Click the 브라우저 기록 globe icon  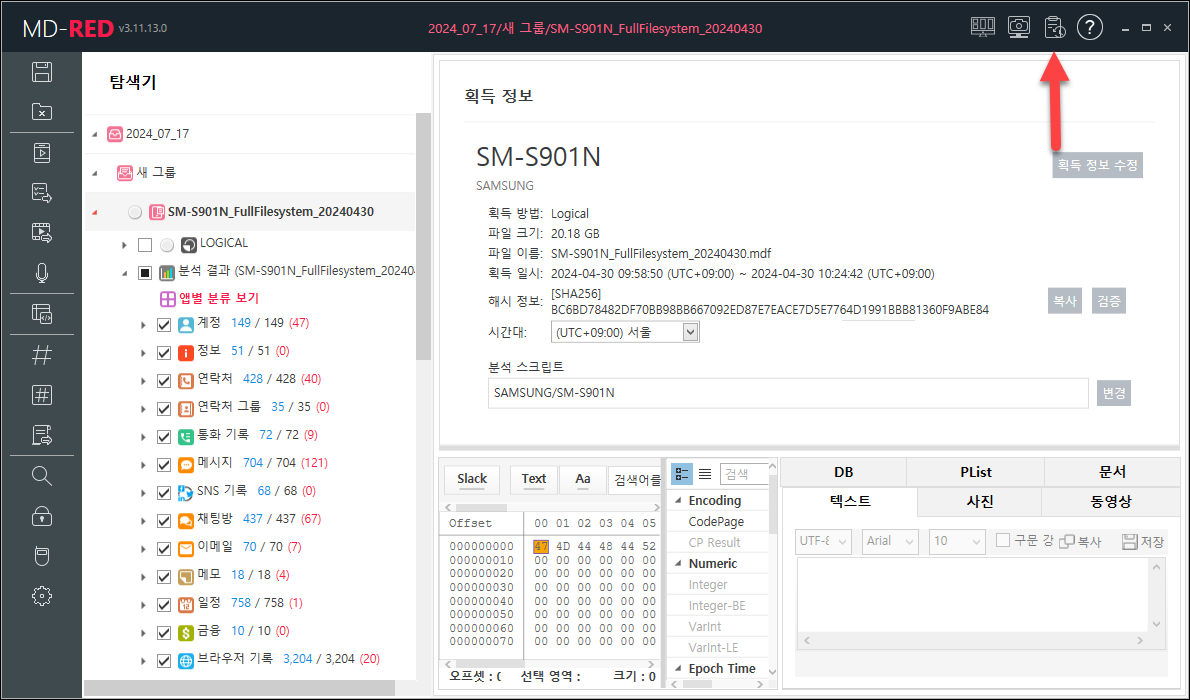point(186,661)
